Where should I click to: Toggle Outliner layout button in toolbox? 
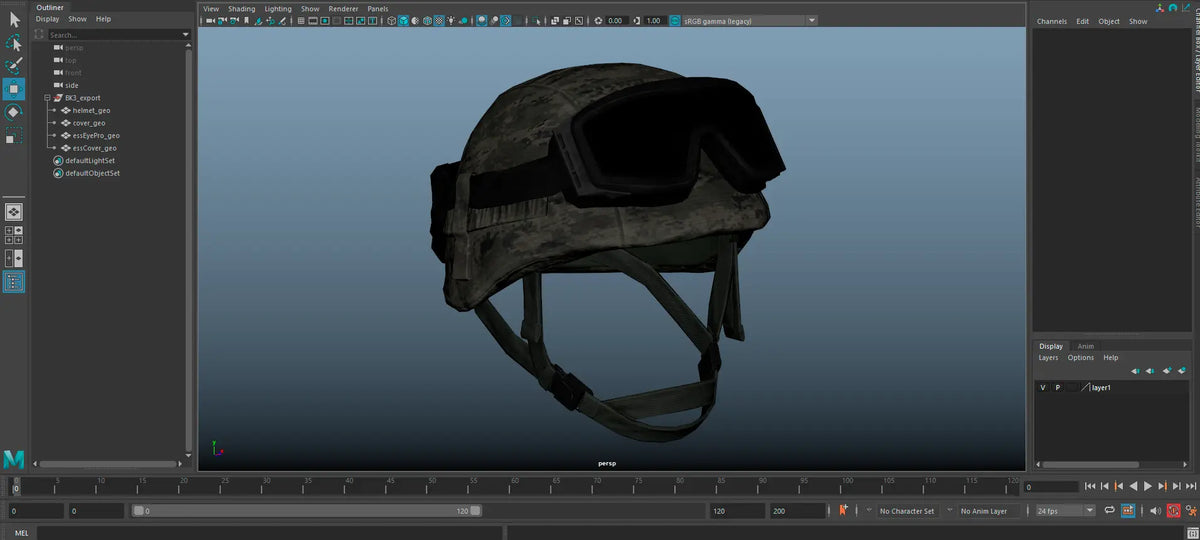pyautogui.click(x=14, y=282)
